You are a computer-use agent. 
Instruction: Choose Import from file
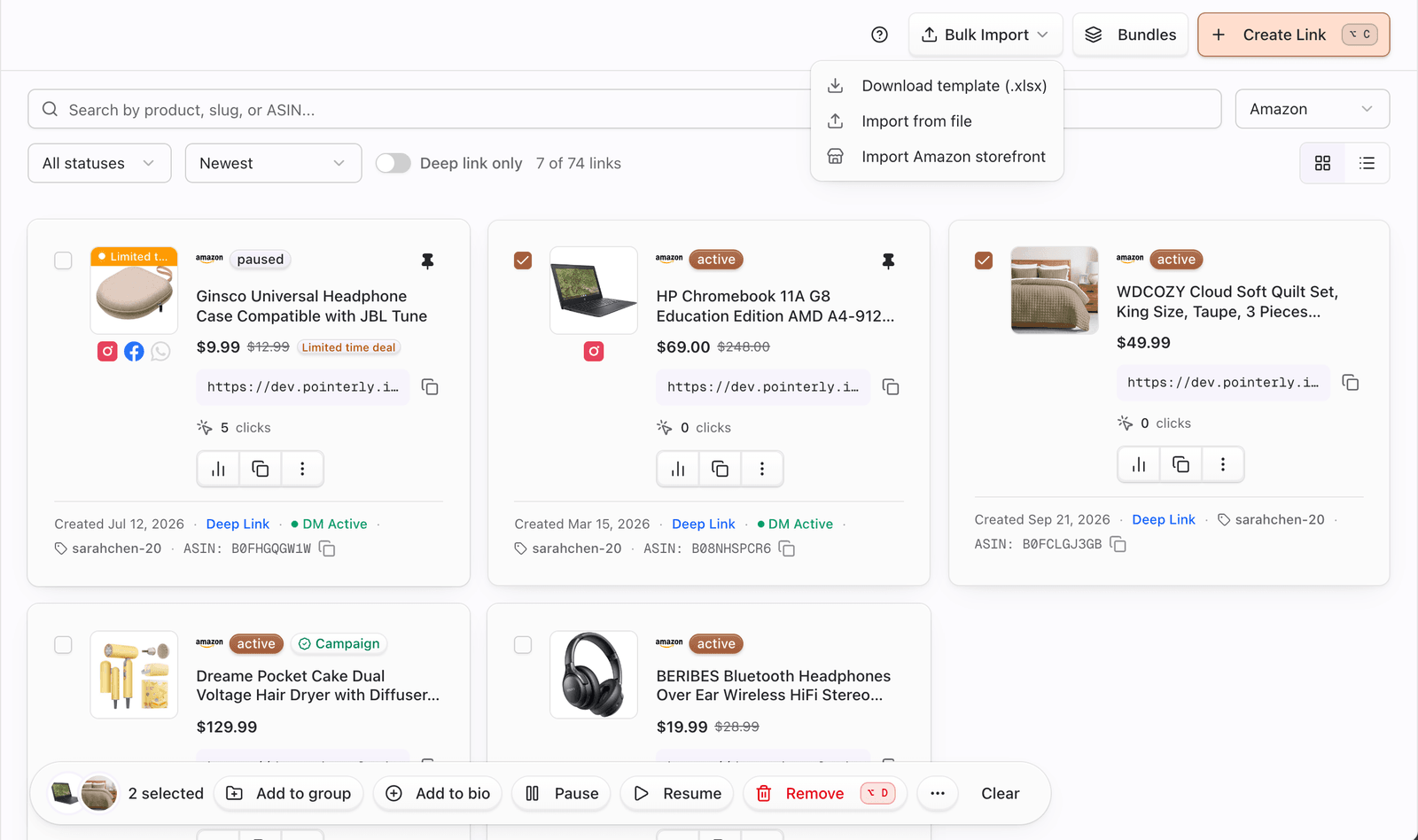[x=937, y=121]
